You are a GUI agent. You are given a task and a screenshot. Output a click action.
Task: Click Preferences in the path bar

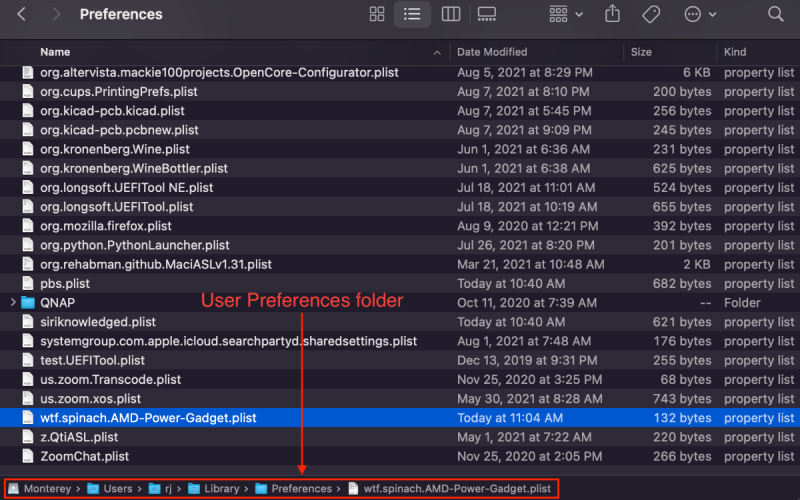[x=293, y=489]
